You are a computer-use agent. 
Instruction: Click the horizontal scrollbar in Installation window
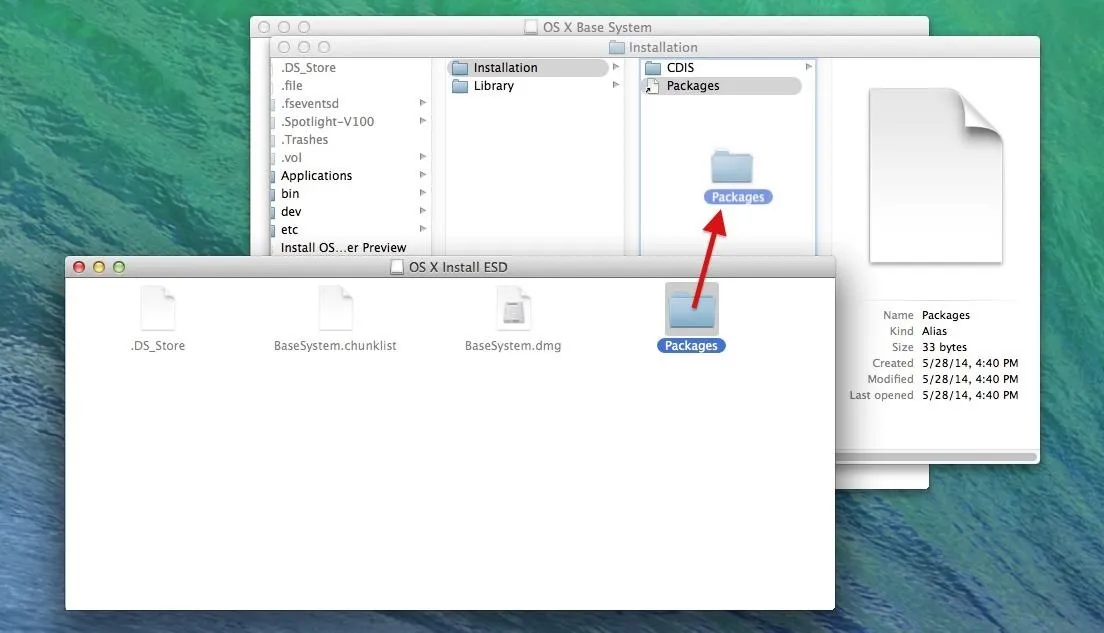click(936, 457)
